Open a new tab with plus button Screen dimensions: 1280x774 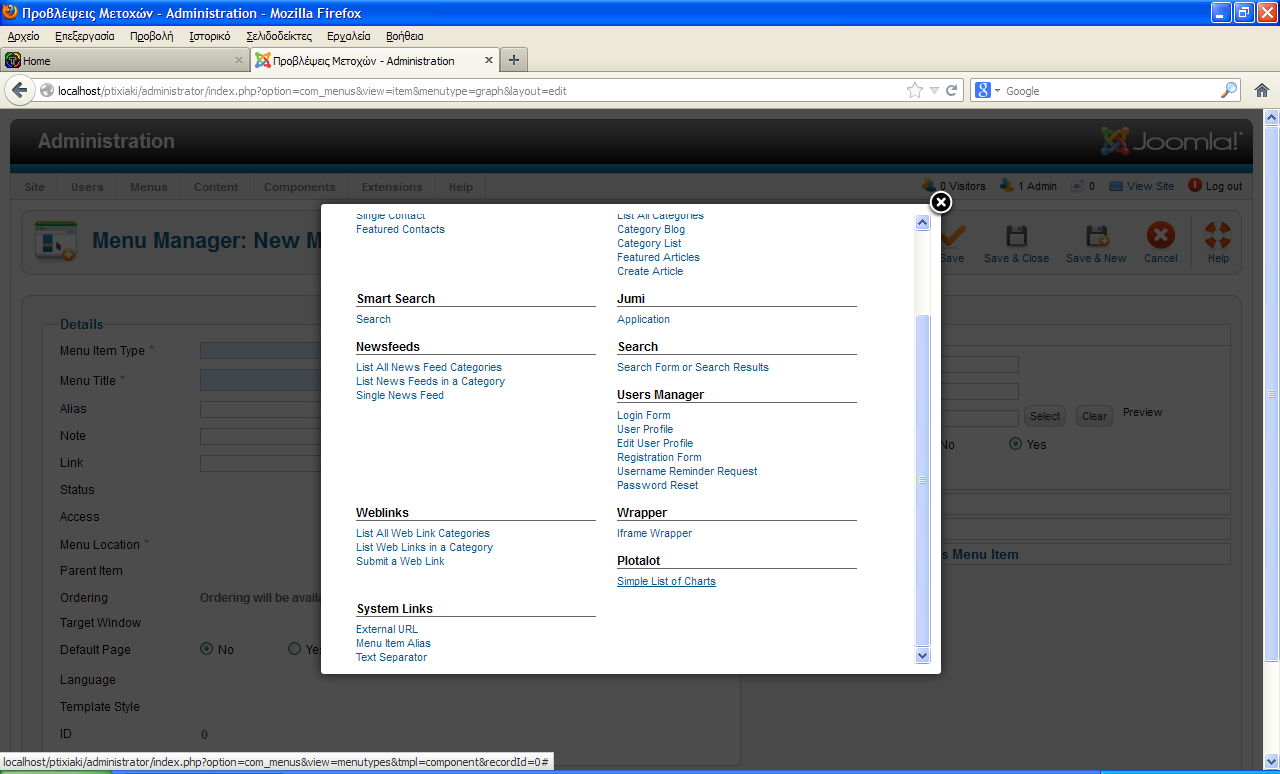click(x=514, y=60)
